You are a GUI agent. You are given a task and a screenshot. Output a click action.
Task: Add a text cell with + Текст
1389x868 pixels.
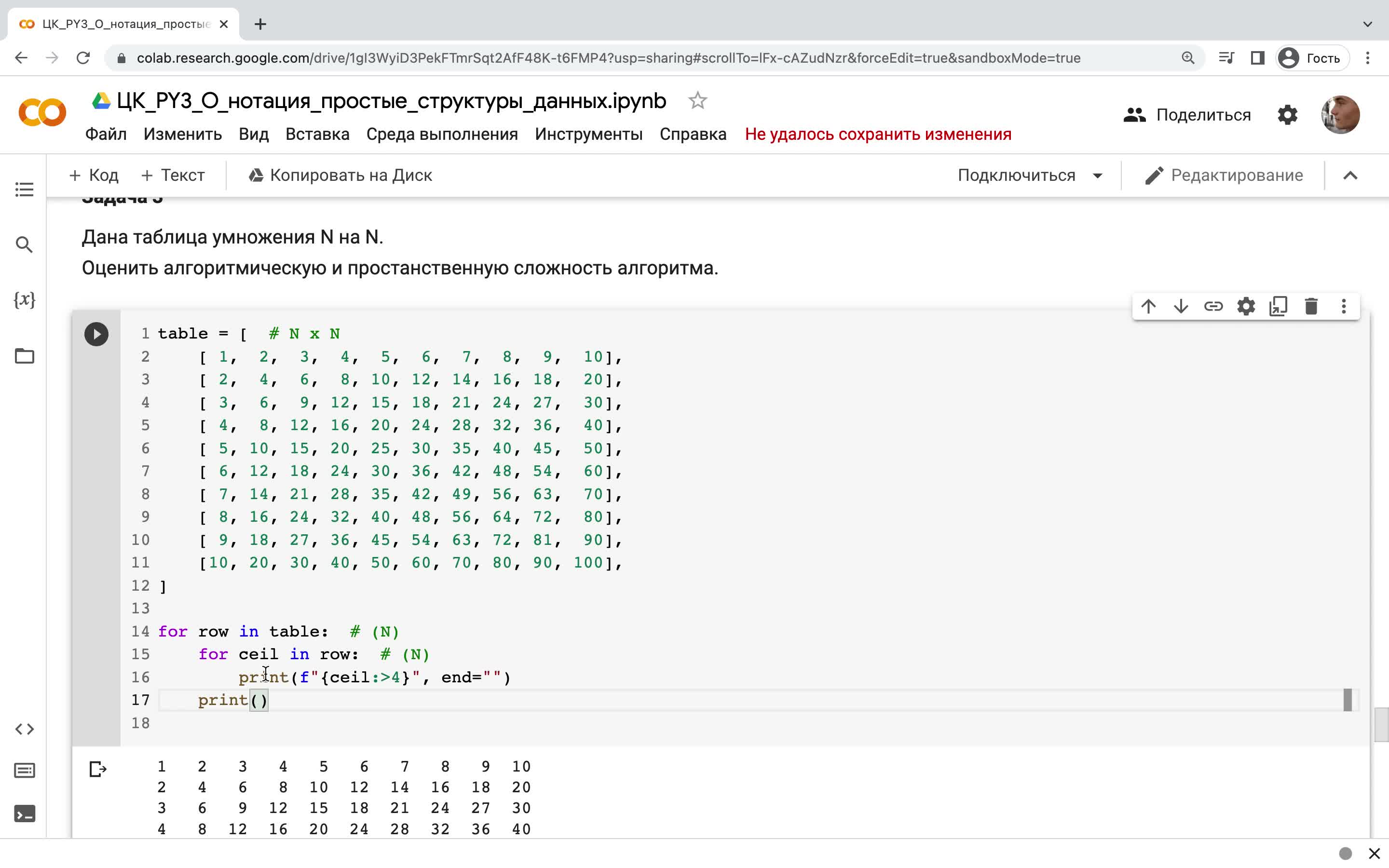[x=172, y=176]
